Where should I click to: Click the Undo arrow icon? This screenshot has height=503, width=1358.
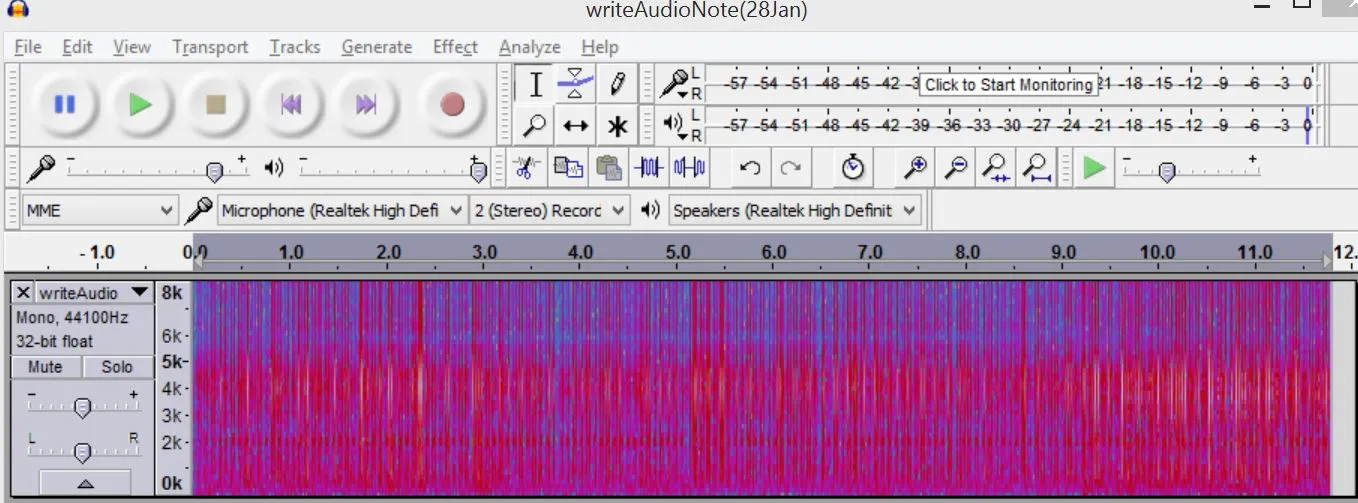point(750,168)
